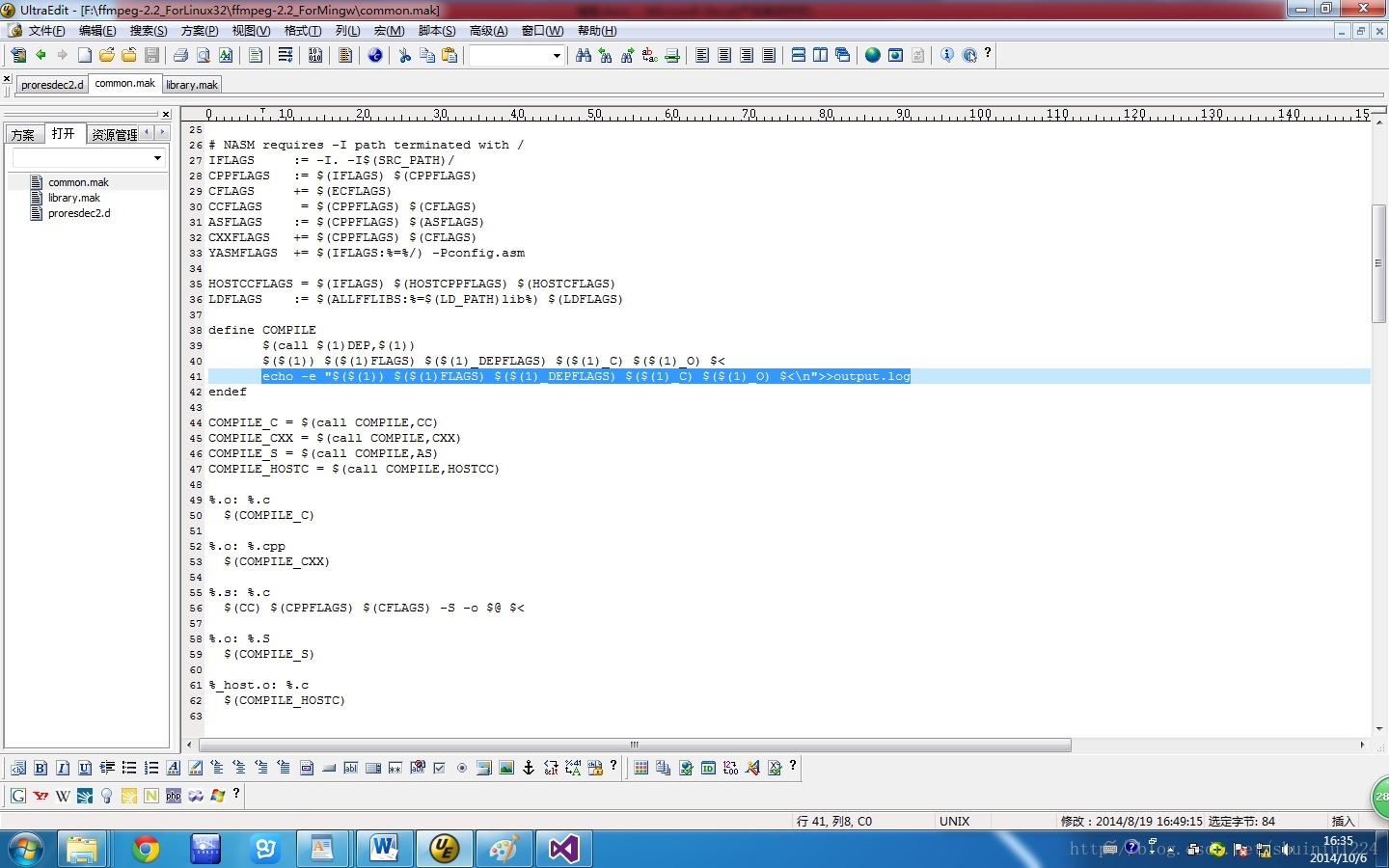Open the find text combo box dropdown
Viewport: 1389px width, 868px height.
click(557, 56)
